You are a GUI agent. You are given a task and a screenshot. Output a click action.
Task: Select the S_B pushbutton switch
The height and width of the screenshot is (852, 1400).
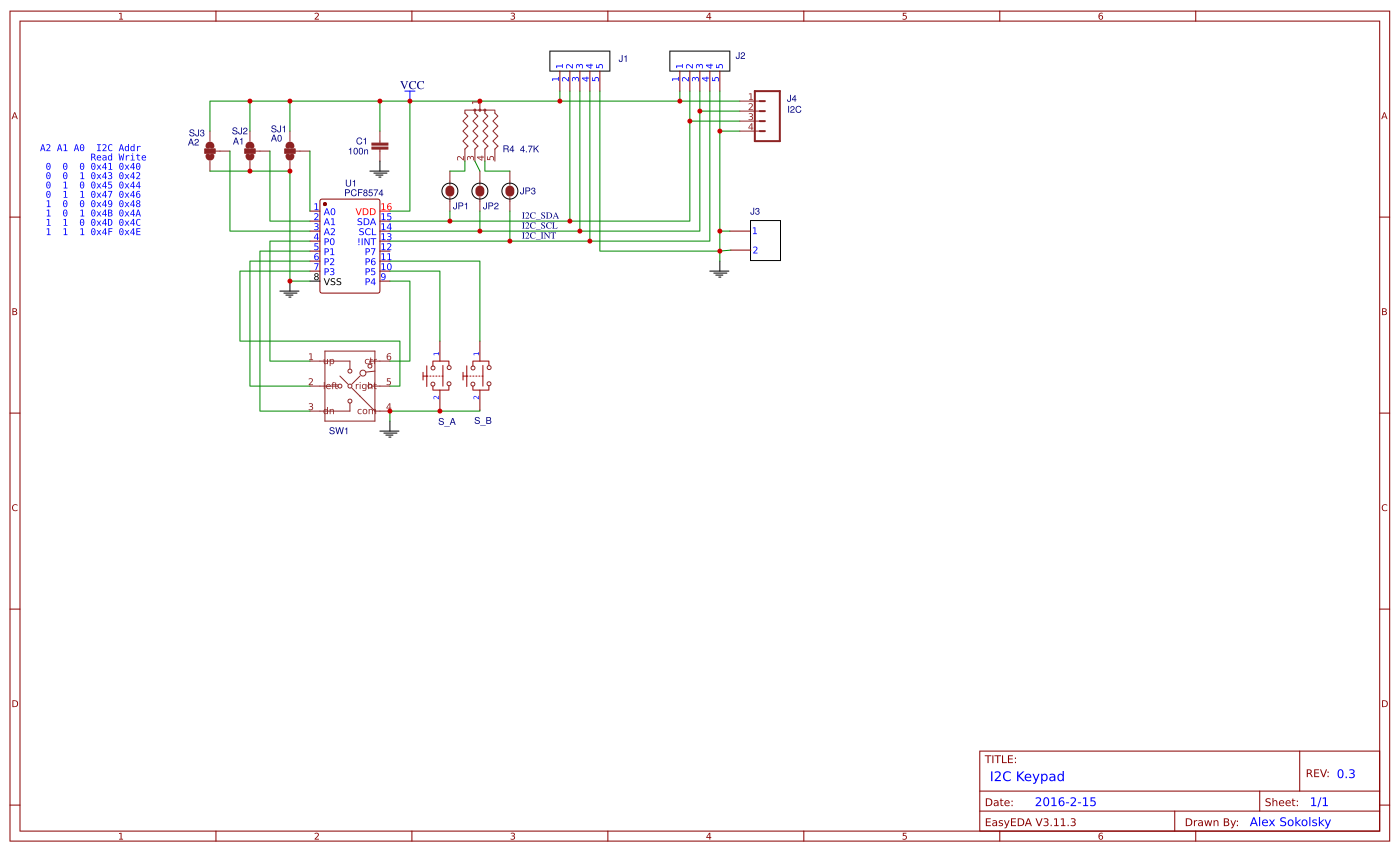[x=480, y=375]
